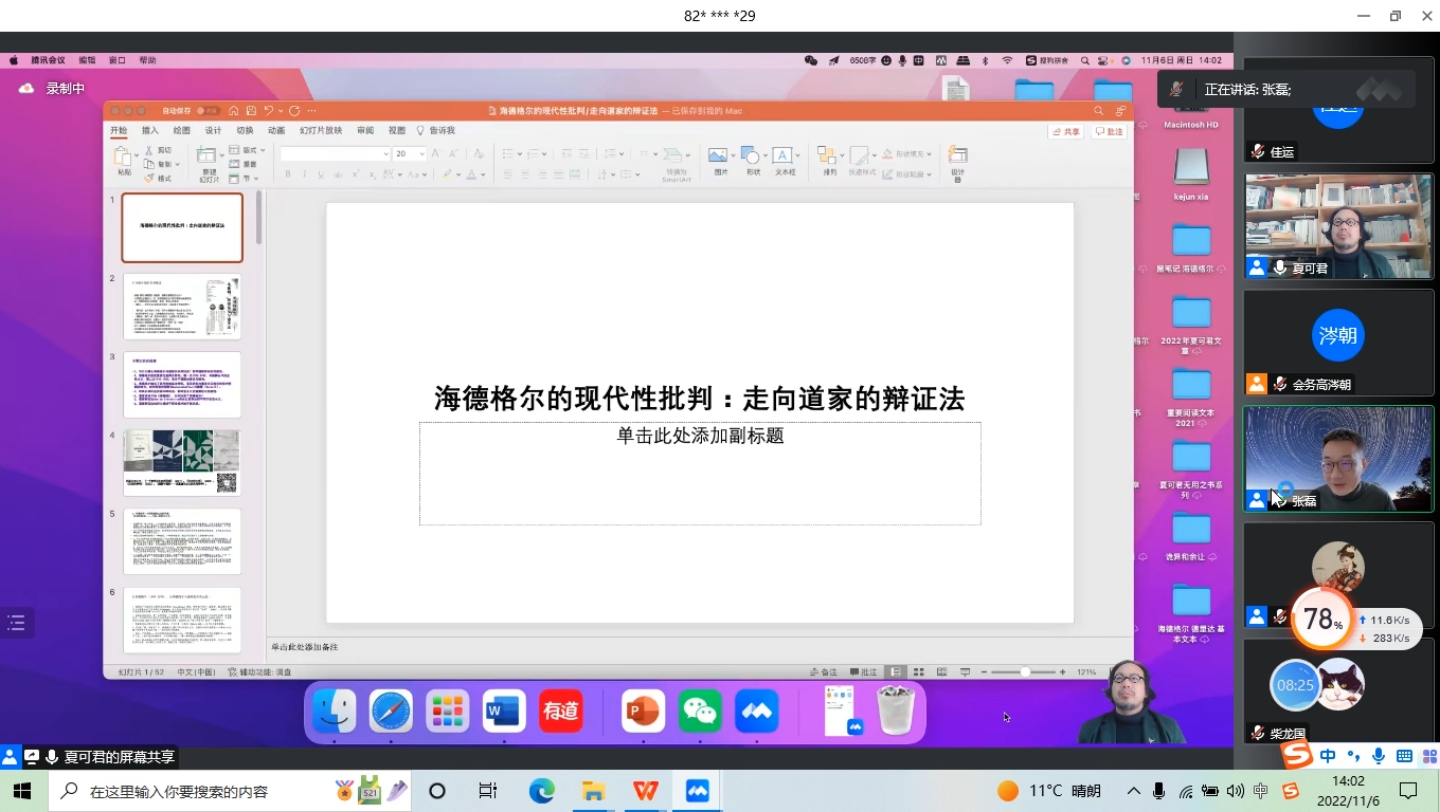Click the save icon in PowerPoint title bar
This screenshot has height=812, width=1440.
[251, 111]
